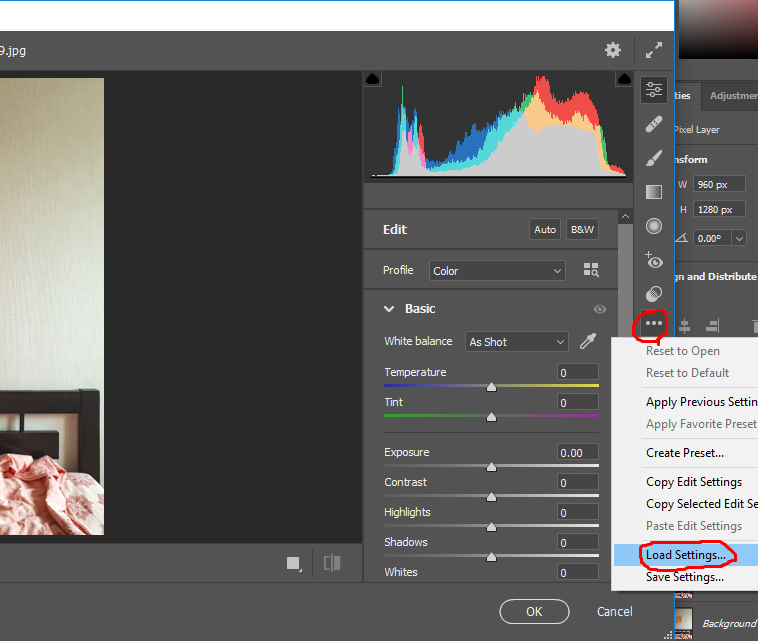
Task: Click the Temperature slider handle
Action: [x=491, y=386]
